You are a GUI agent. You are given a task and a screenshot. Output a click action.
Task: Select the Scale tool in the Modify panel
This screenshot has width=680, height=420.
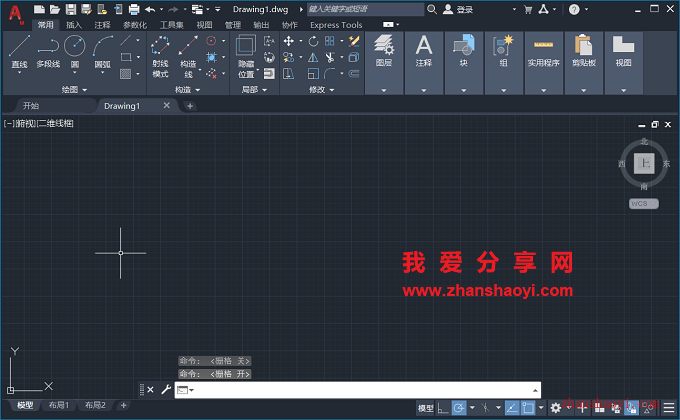click(x=313, y=73)
